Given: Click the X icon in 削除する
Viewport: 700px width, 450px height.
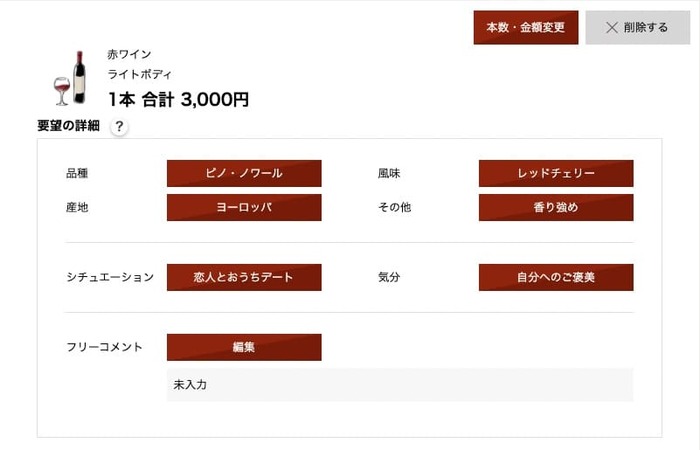Looking at the screenshot, I should click(x=612, y=28).
